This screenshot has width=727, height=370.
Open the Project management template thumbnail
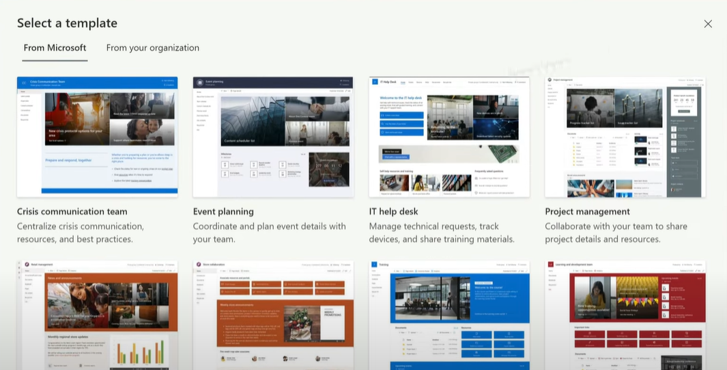pos(625,137)
